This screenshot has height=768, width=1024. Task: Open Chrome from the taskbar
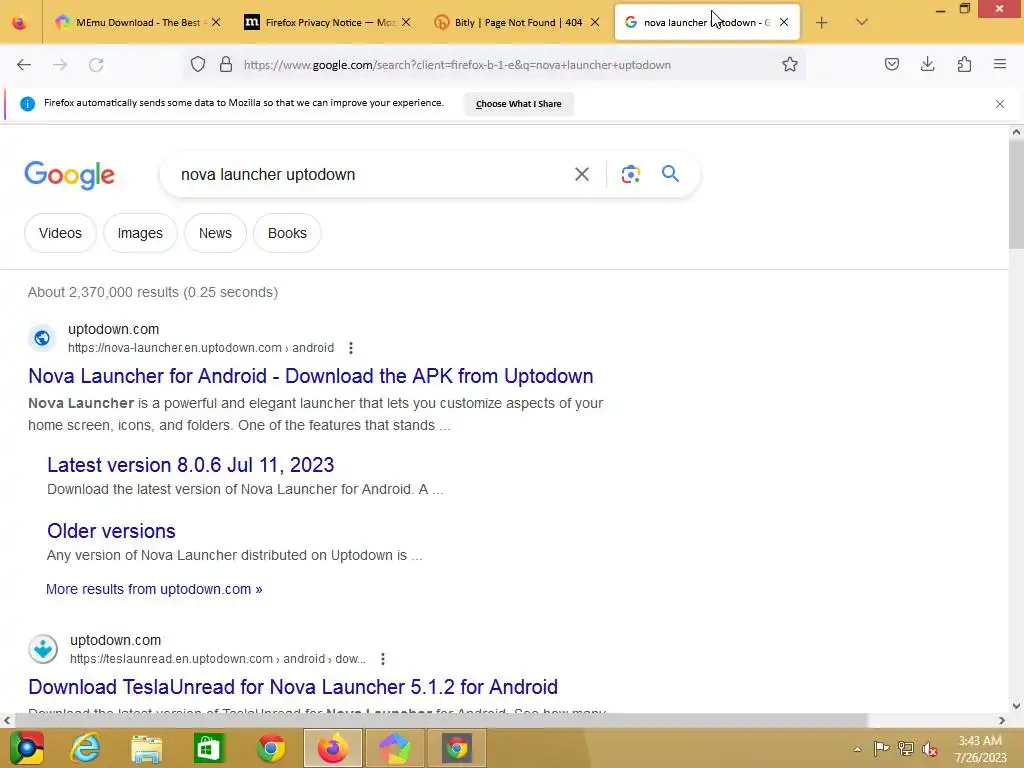pyautogui.click(x=270, y=748)
